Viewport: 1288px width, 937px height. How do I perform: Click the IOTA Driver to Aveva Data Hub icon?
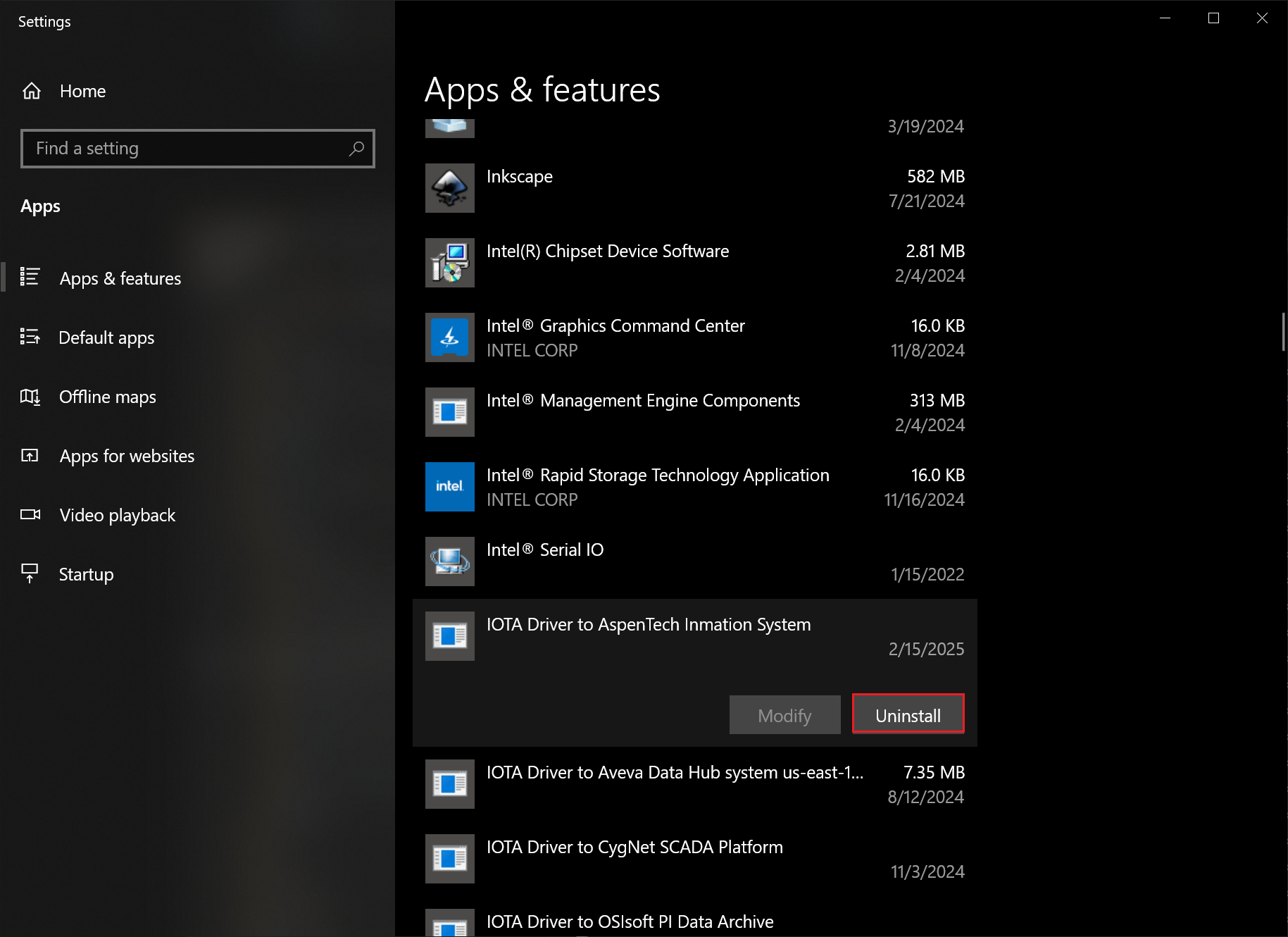point(450,784)
